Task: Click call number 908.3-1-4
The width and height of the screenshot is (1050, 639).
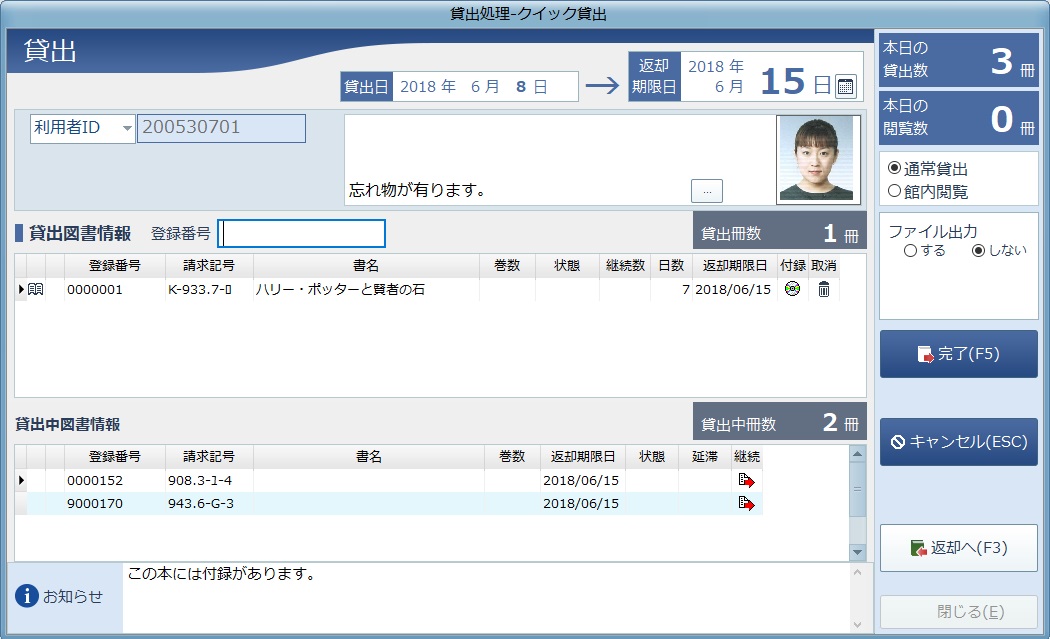Action: click(200, 480)
